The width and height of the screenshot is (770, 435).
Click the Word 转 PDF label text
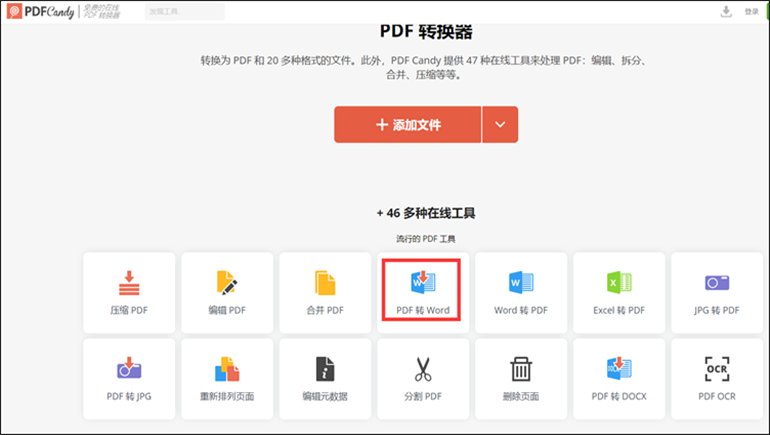521,310
